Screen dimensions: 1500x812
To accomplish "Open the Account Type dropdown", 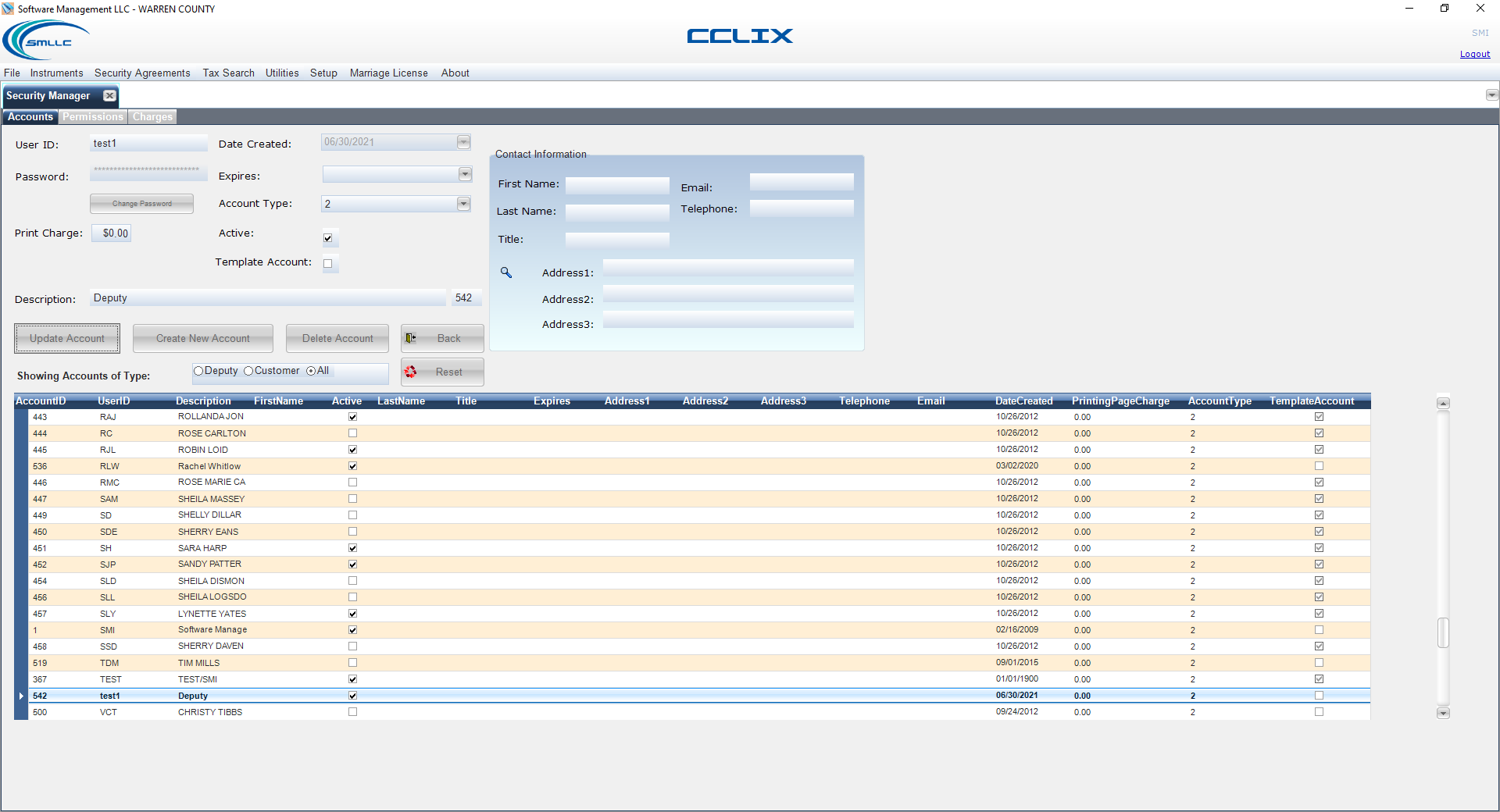I will tap(463, 204).
